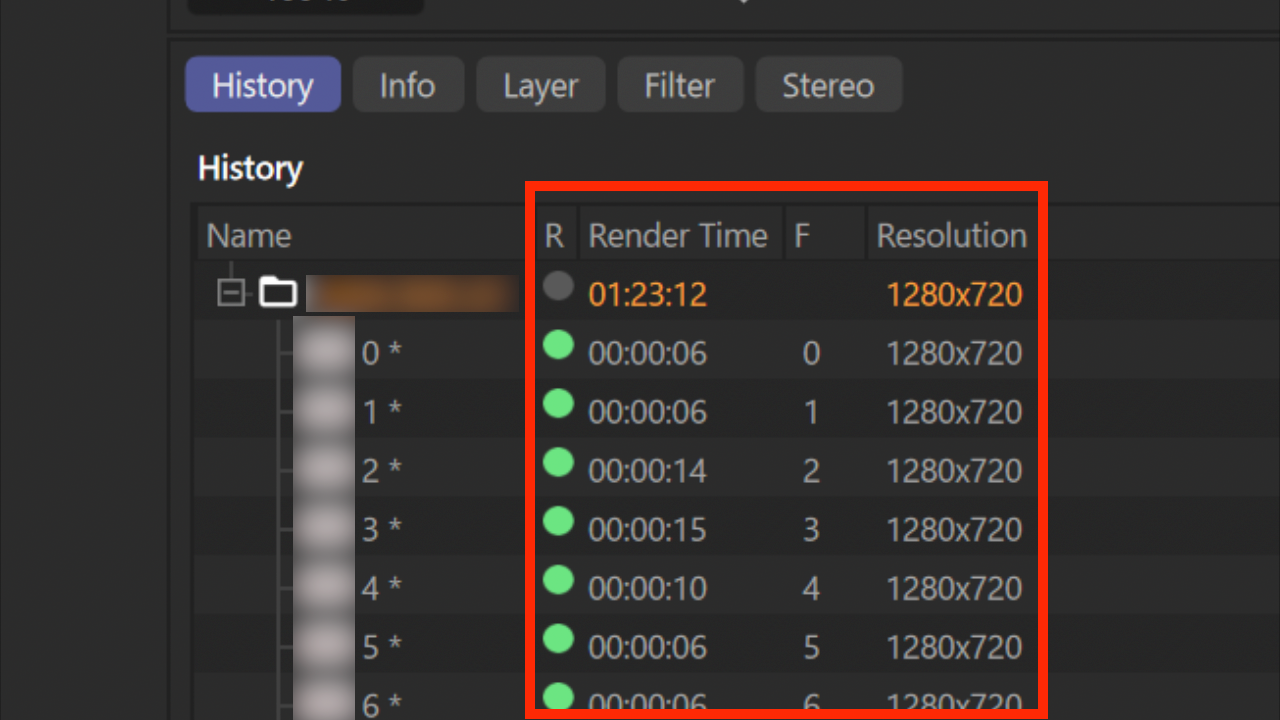Click F column value 0

pyautogui.click(x=811, y=353)
